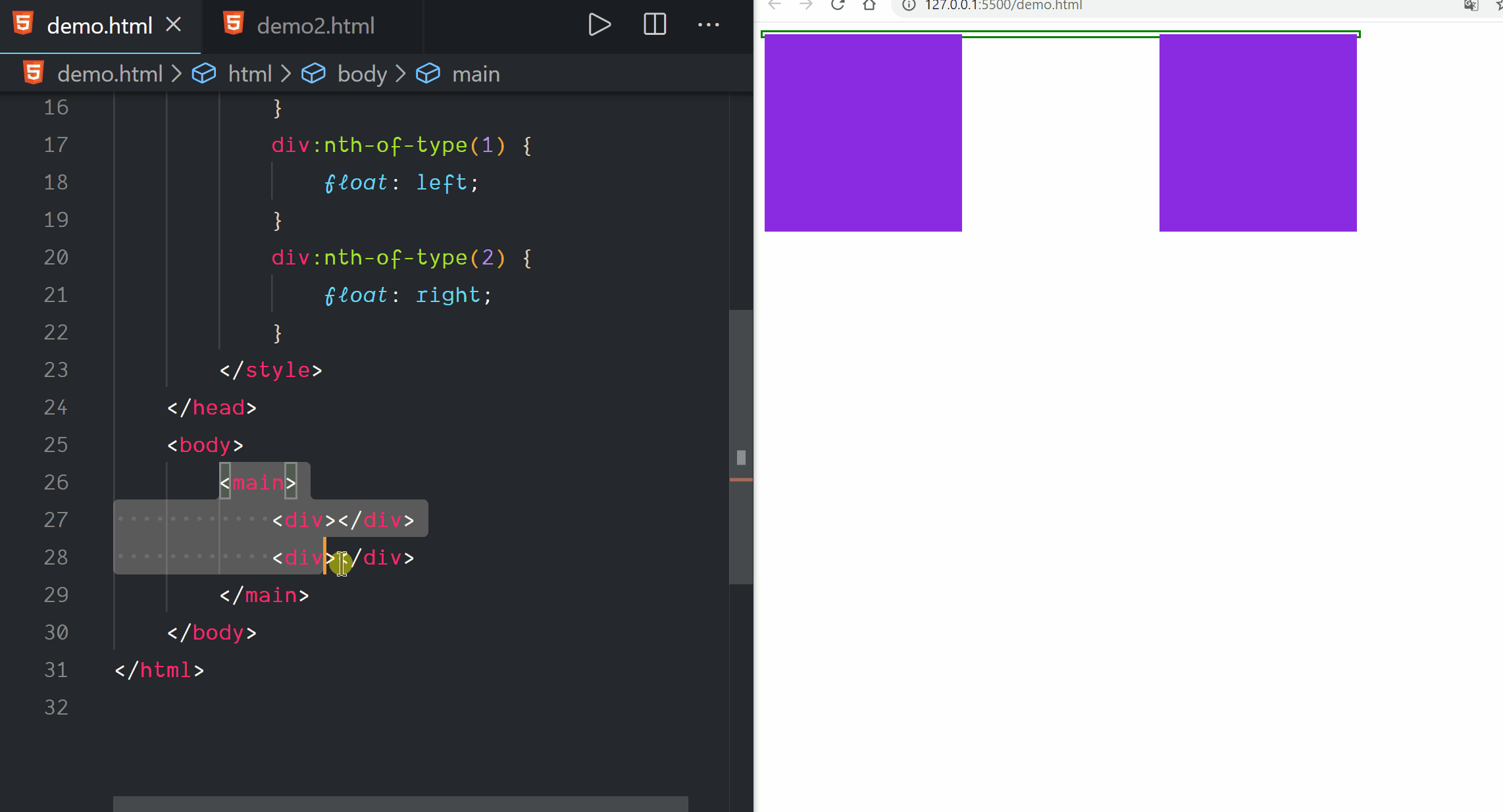This screenshot has width=1503, height=812.
Task: Click the editor horizontal scrollbar
Action: pyautogui.click(x=400, y=804)
